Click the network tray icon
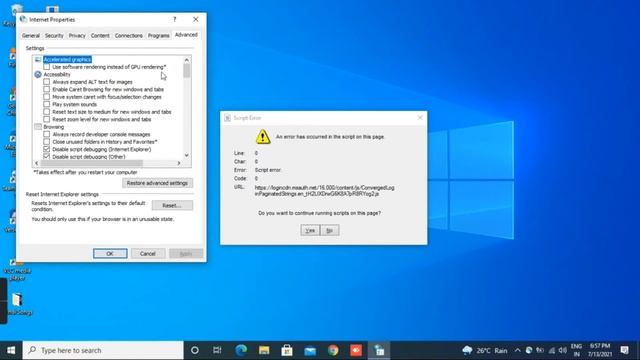This screenshot has width=640, height=360. (x=551, y=350)
